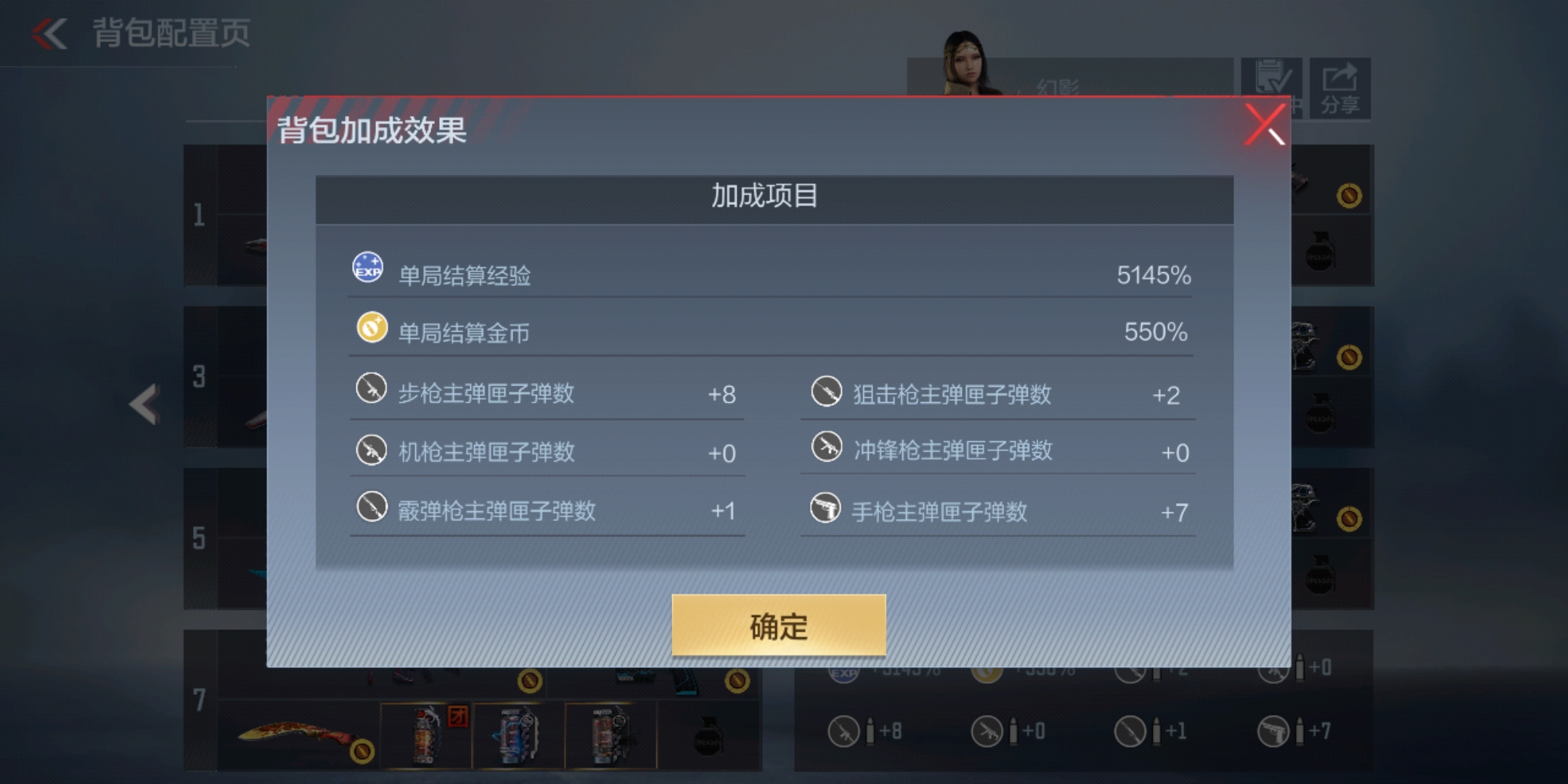Screen dimensions: 1568x784
Task: Click the machine gun 机枪 icon
Action: click(371, 449)
